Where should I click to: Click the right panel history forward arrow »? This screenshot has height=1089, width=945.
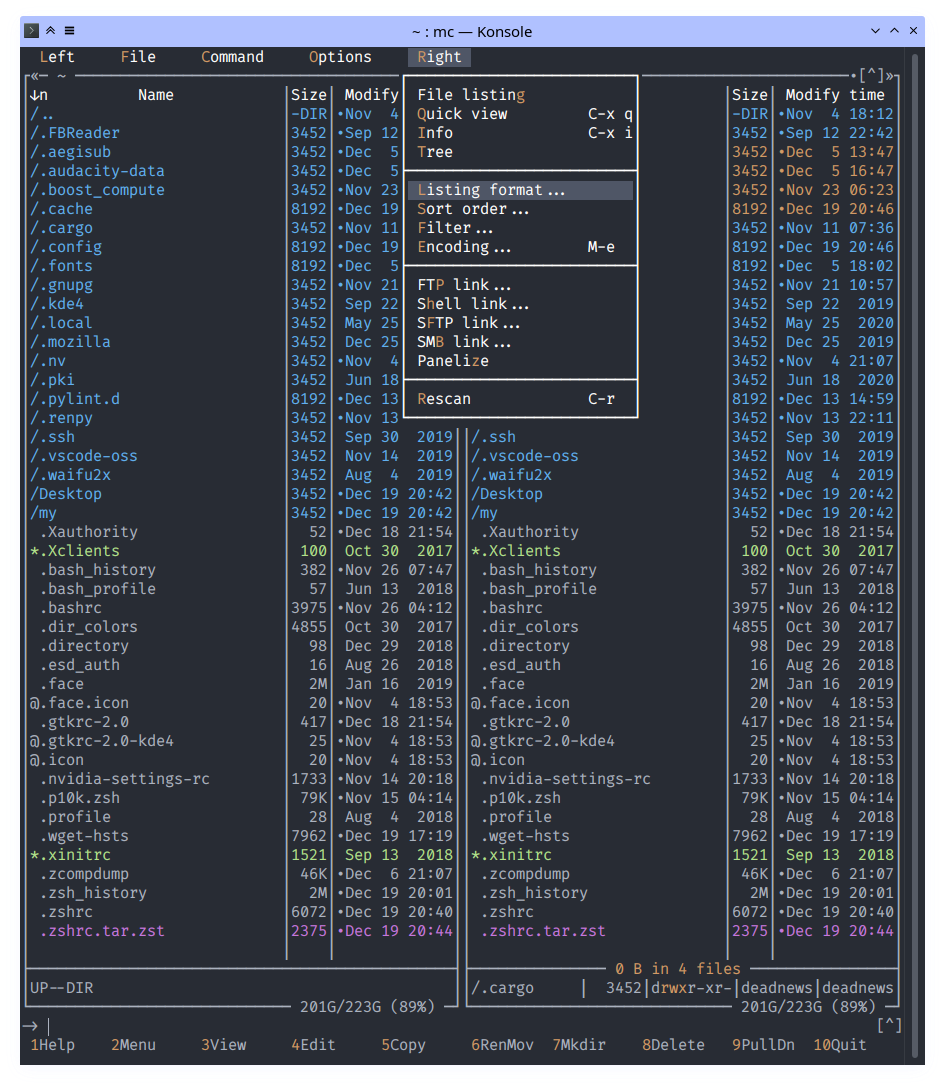(x=891, y=76)
